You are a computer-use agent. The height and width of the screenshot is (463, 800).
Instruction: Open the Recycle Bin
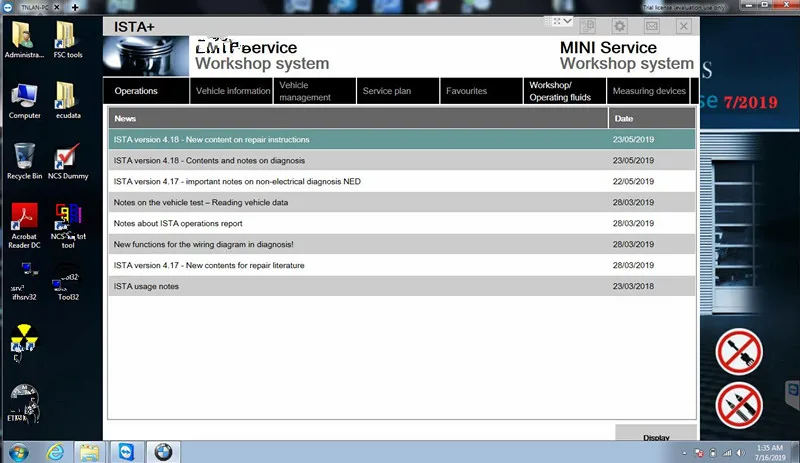click(24, 161)
